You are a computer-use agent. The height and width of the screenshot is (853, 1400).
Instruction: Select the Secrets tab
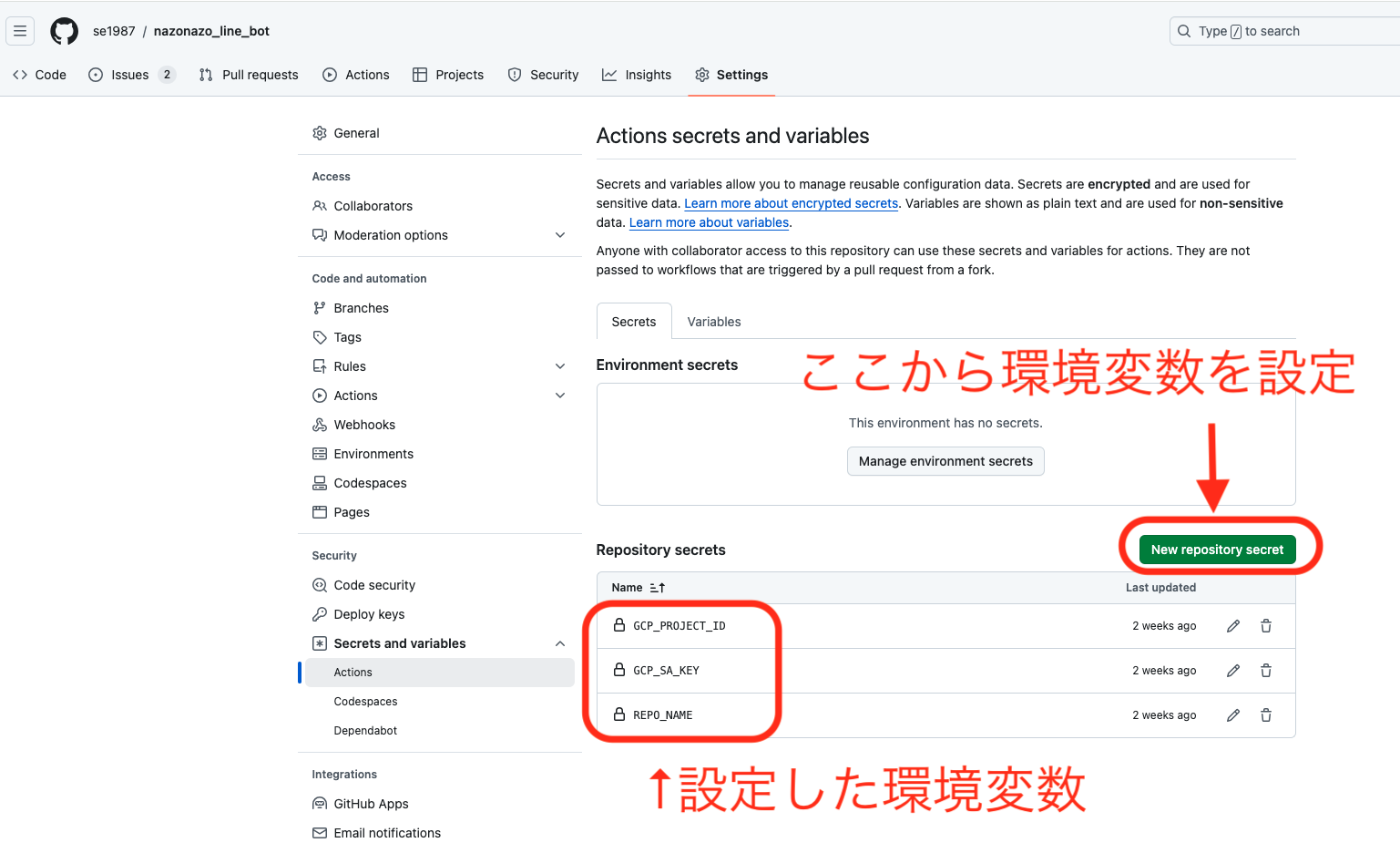(x=634, y=322)
